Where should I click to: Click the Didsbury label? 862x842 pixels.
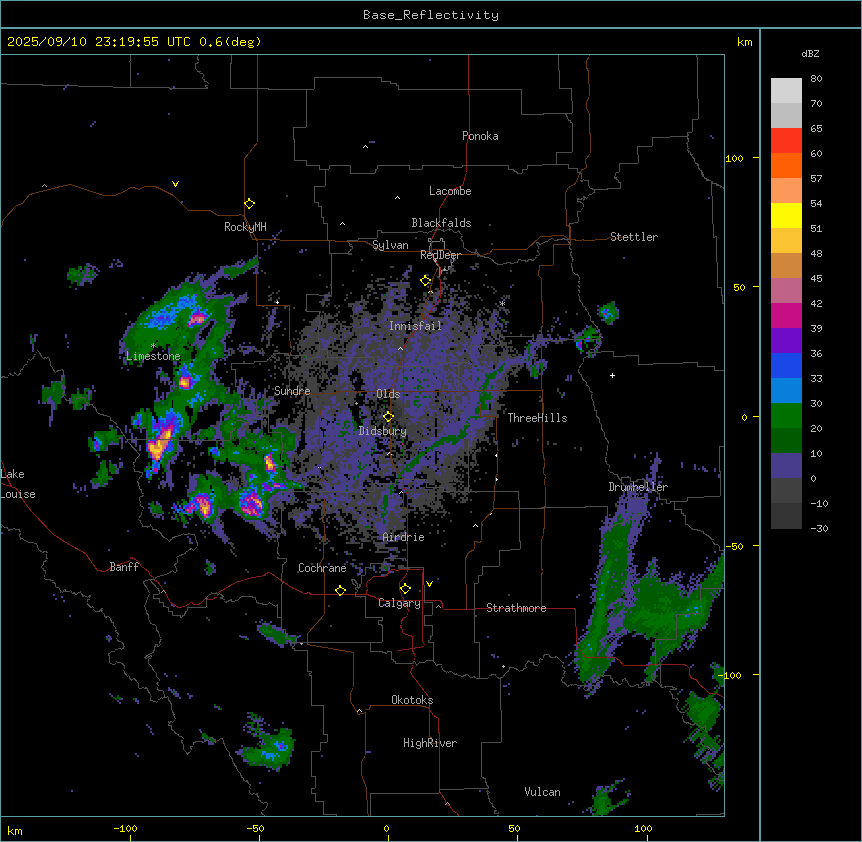383,431
